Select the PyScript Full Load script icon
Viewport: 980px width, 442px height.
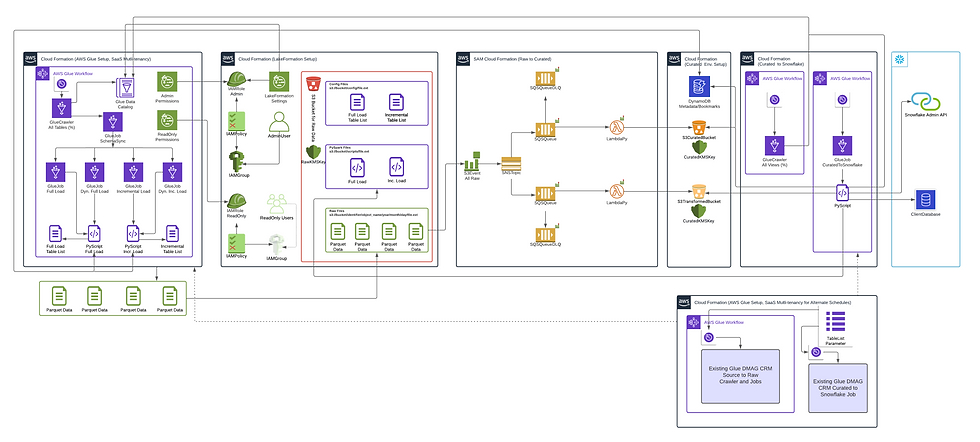click(94, 234)
